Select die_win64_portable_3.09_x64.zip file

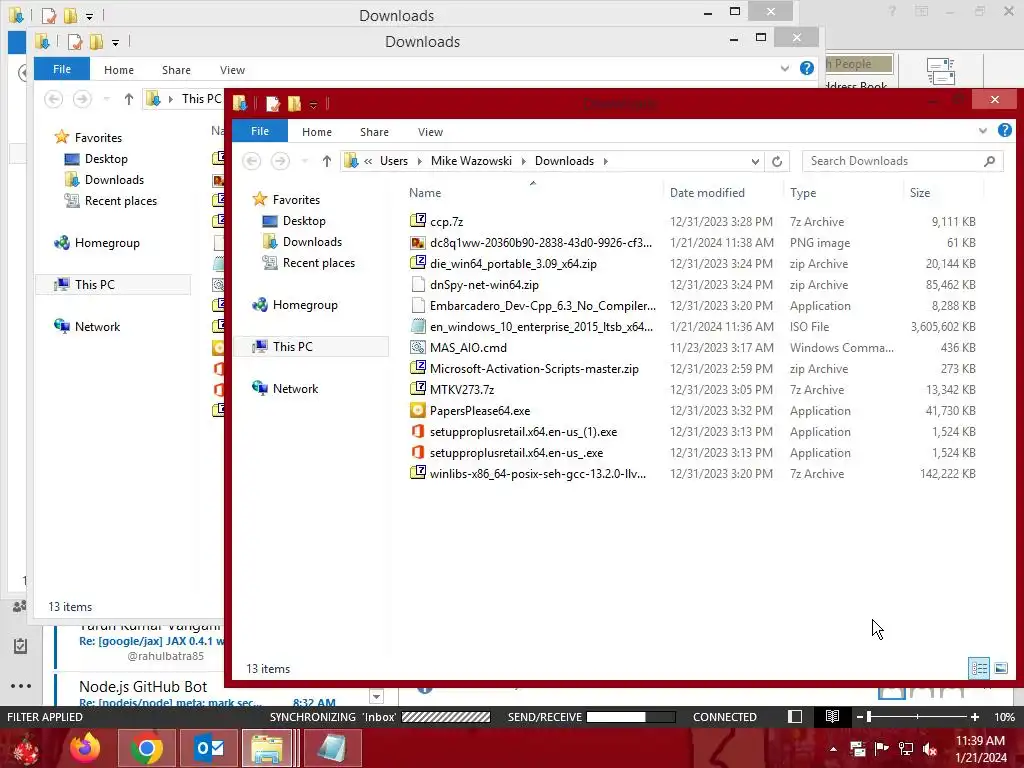513,264
